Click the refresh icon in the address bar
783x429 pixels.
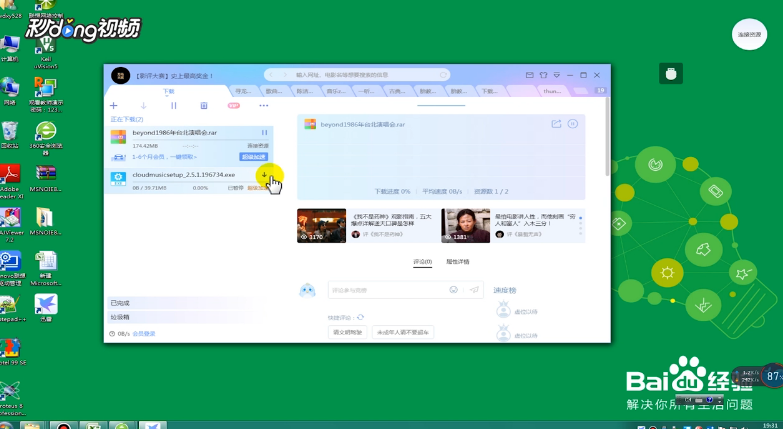[443, 75]
